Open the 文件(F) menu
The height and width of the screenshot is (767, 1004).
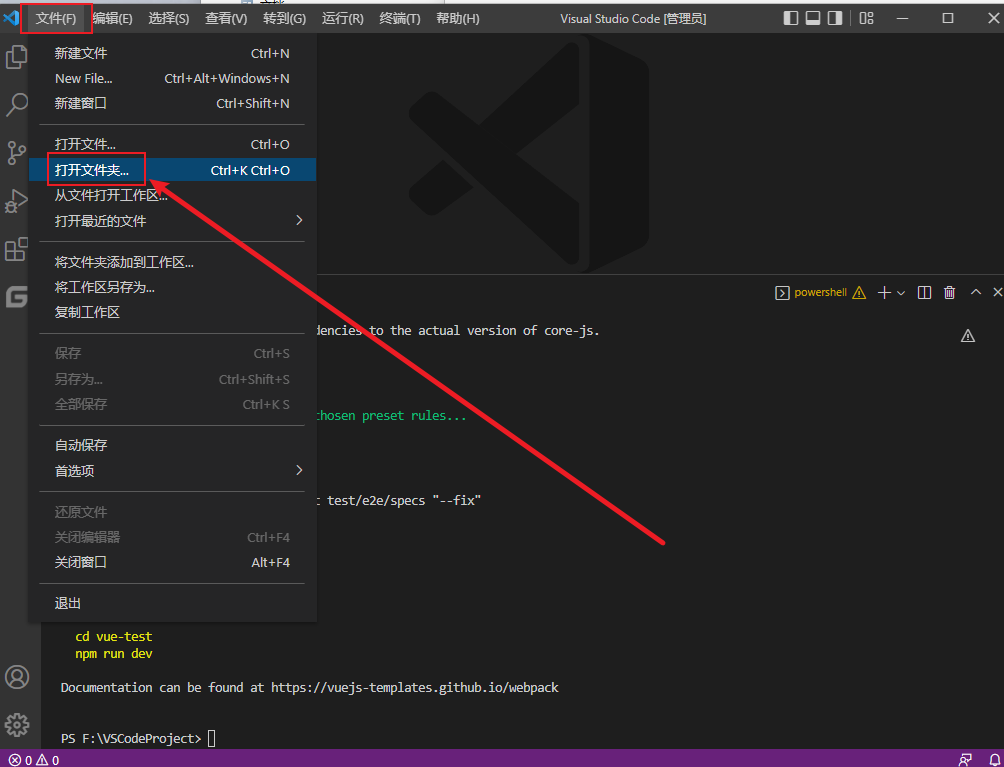[56, 19]
